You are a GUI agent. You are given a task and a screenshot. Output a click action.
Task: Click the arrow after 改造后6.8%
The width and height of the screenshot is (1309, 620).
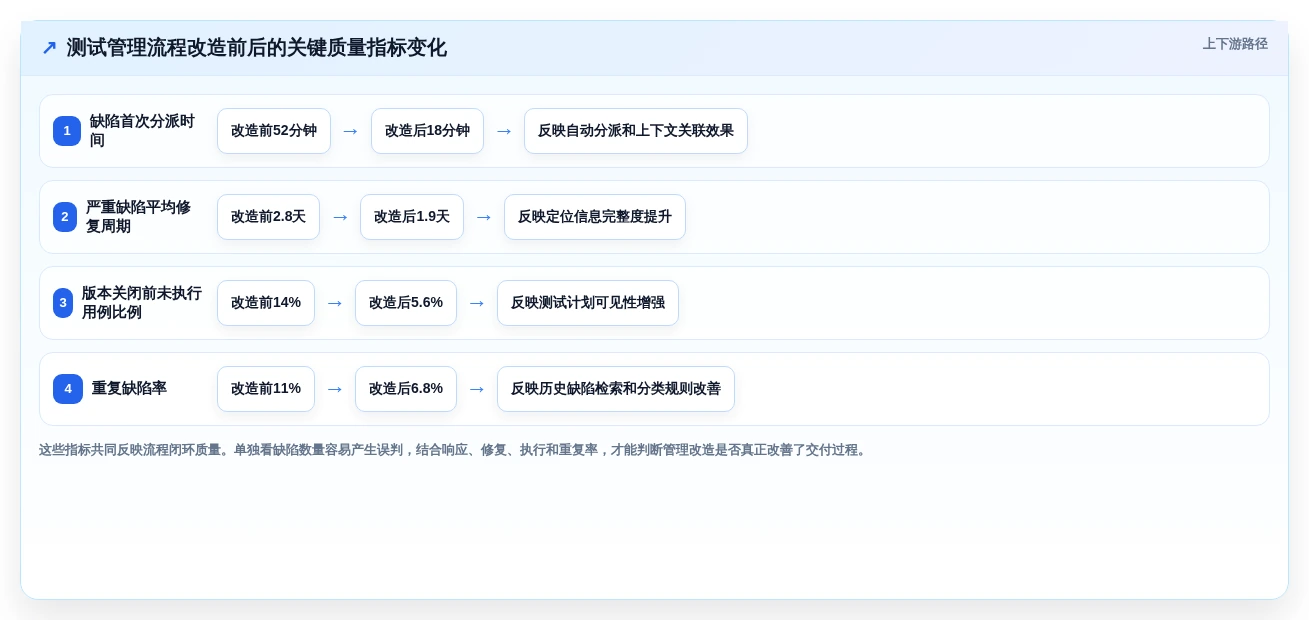[x=477, y=389]
